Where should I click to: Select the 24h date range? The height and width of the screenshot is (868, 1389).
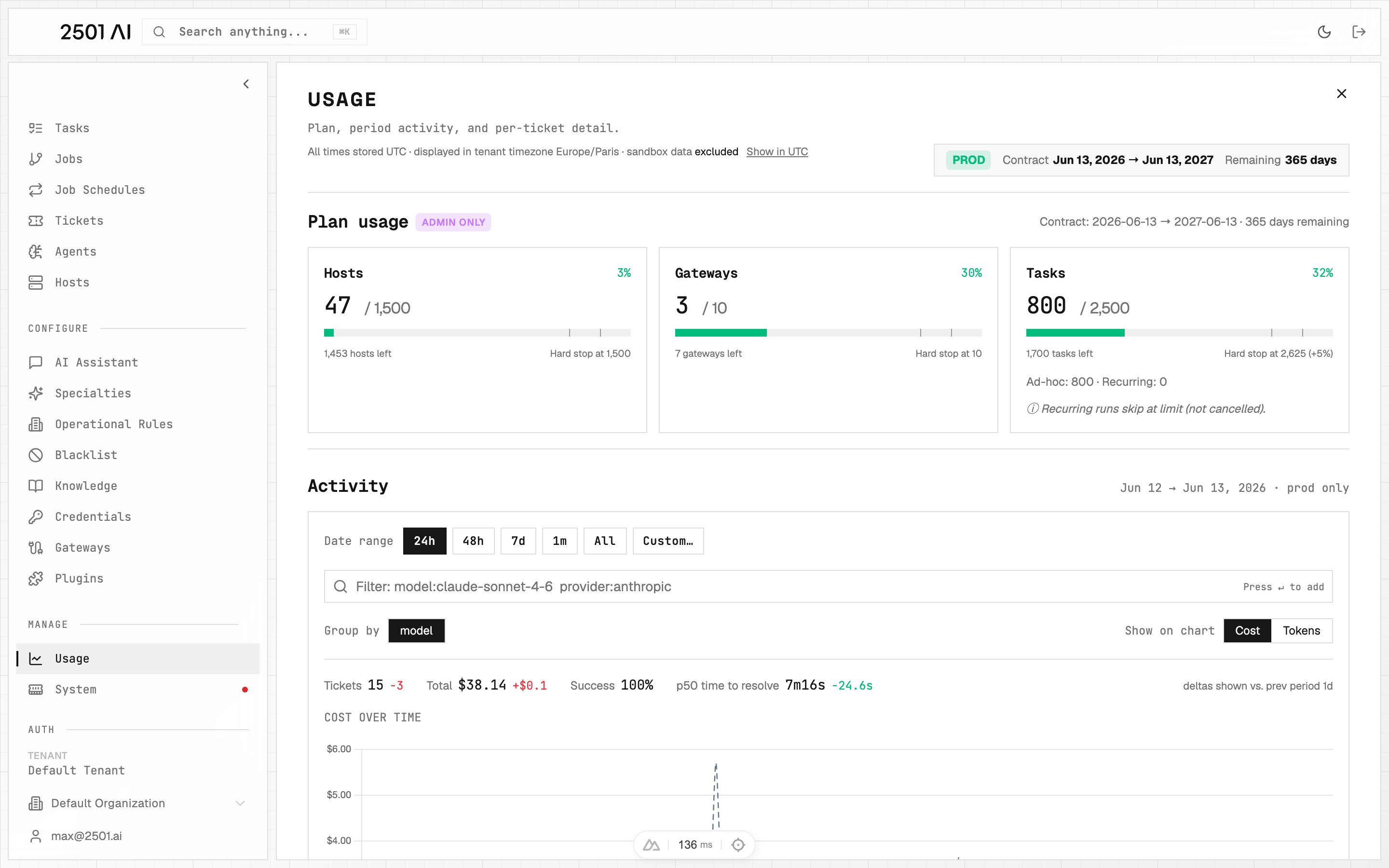(424, 541)
